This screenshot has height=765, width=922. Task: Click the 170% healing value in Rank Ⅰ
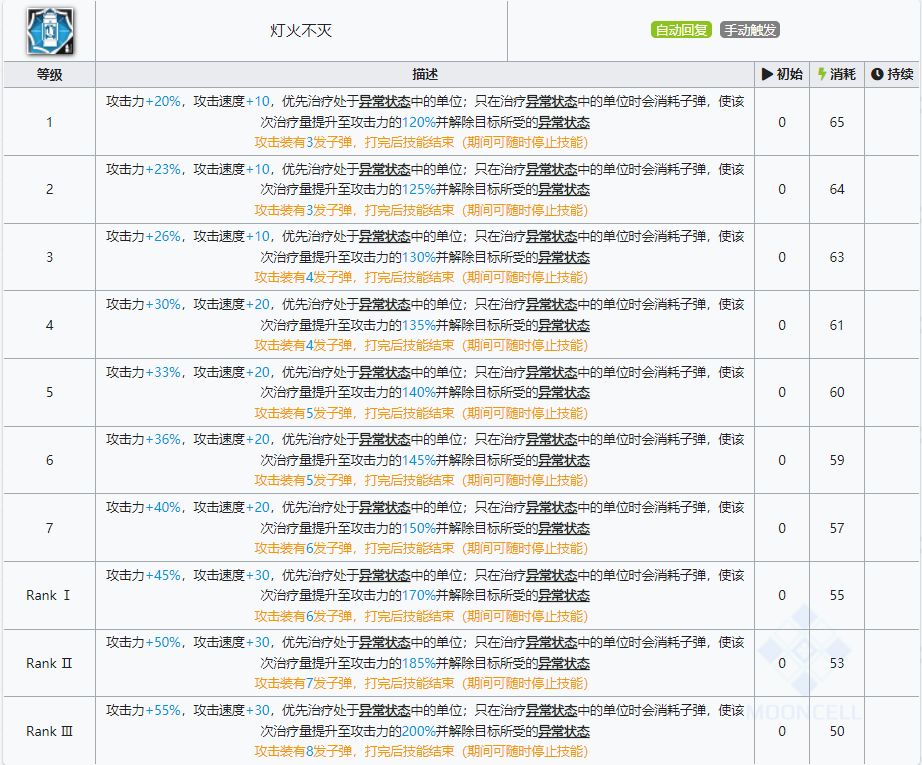(x=418, y=596)
